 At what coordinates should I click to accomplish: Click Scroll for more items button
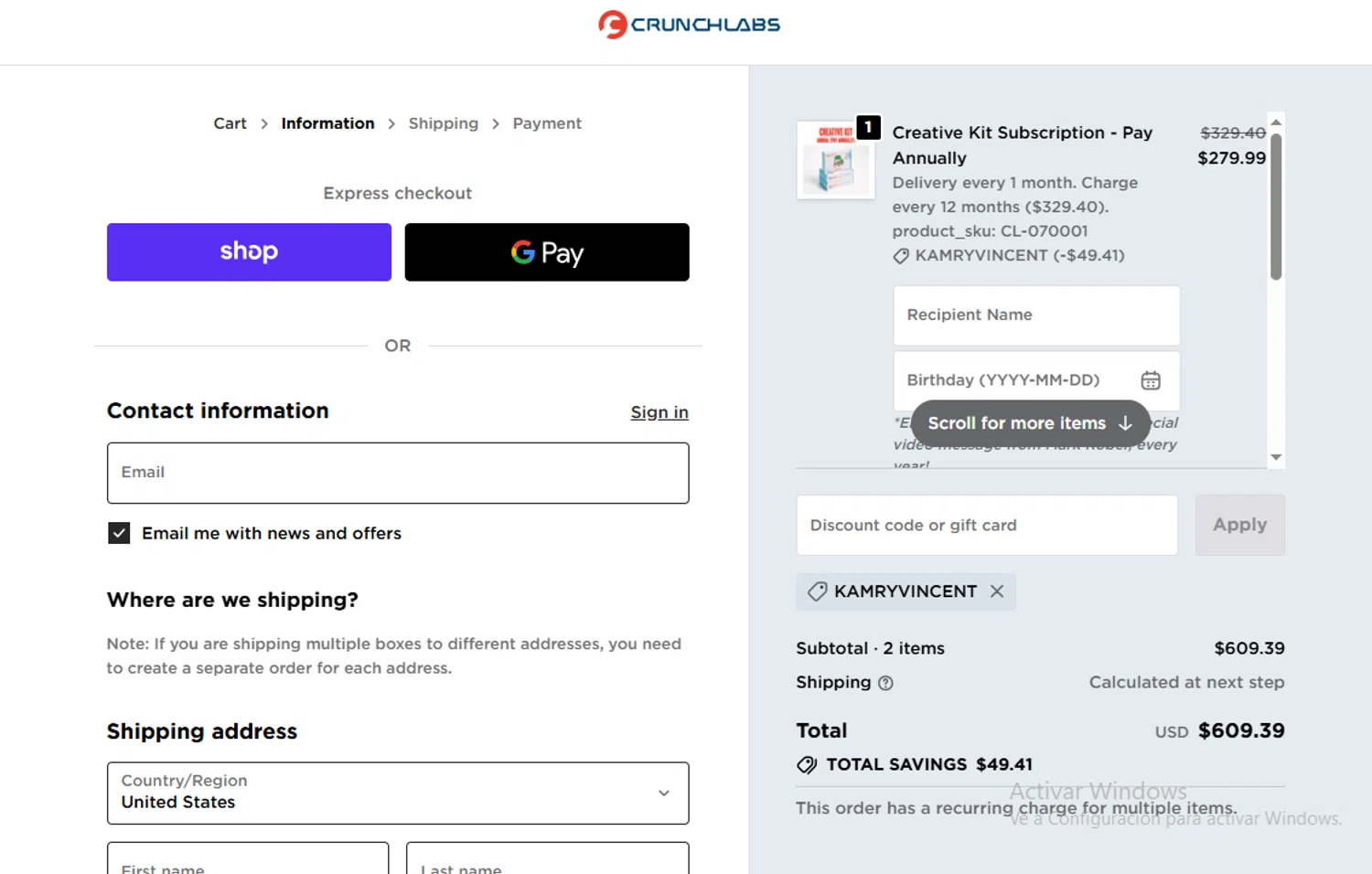point(1030,423)
